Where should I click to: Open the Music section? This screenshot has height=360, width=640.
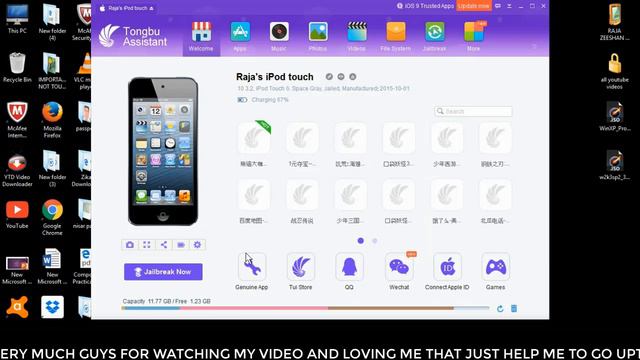pyautogui.click(x=279, y=37)
